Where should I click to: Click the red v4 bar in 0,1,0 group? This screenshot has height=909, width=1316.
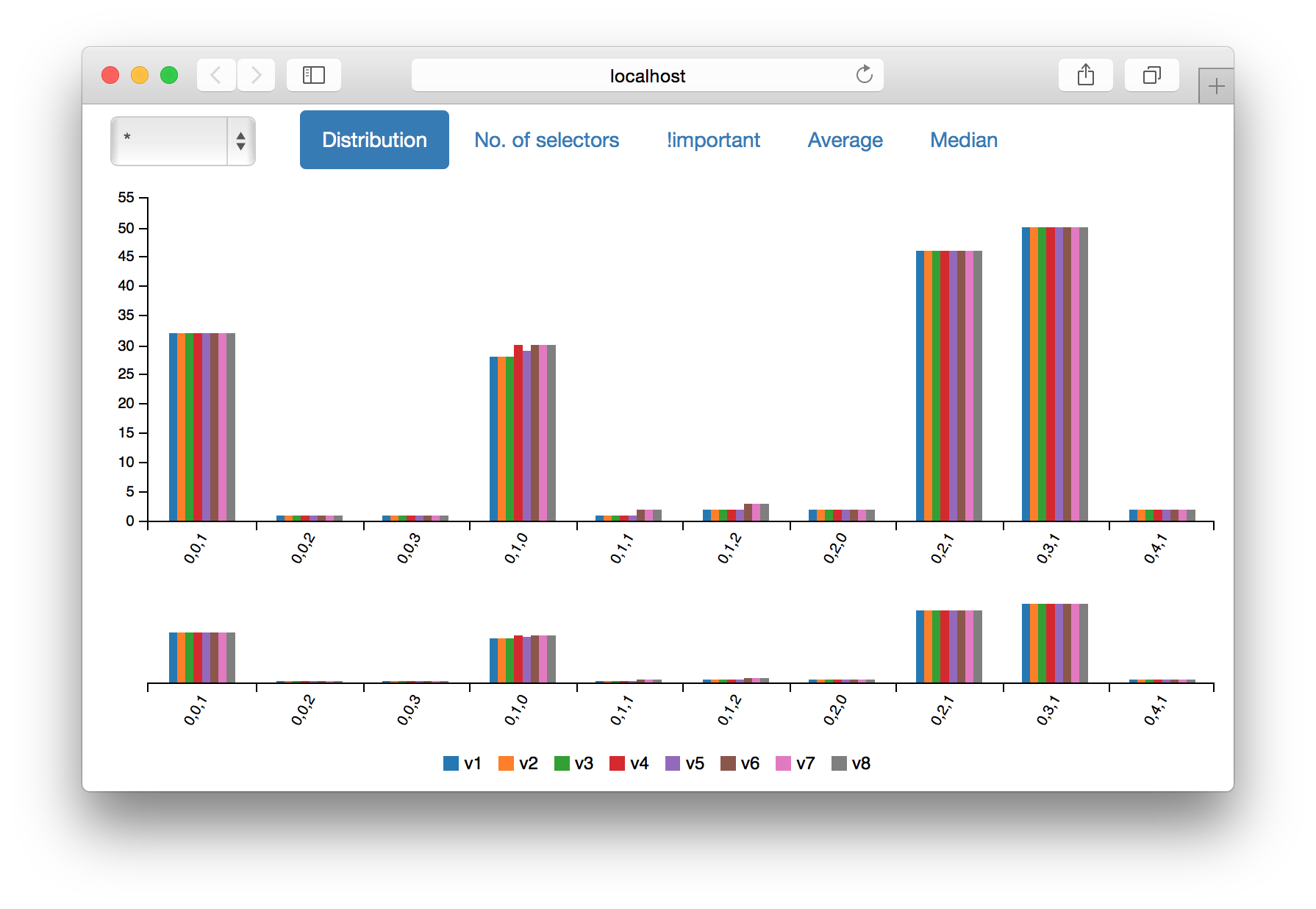[518, 433]
